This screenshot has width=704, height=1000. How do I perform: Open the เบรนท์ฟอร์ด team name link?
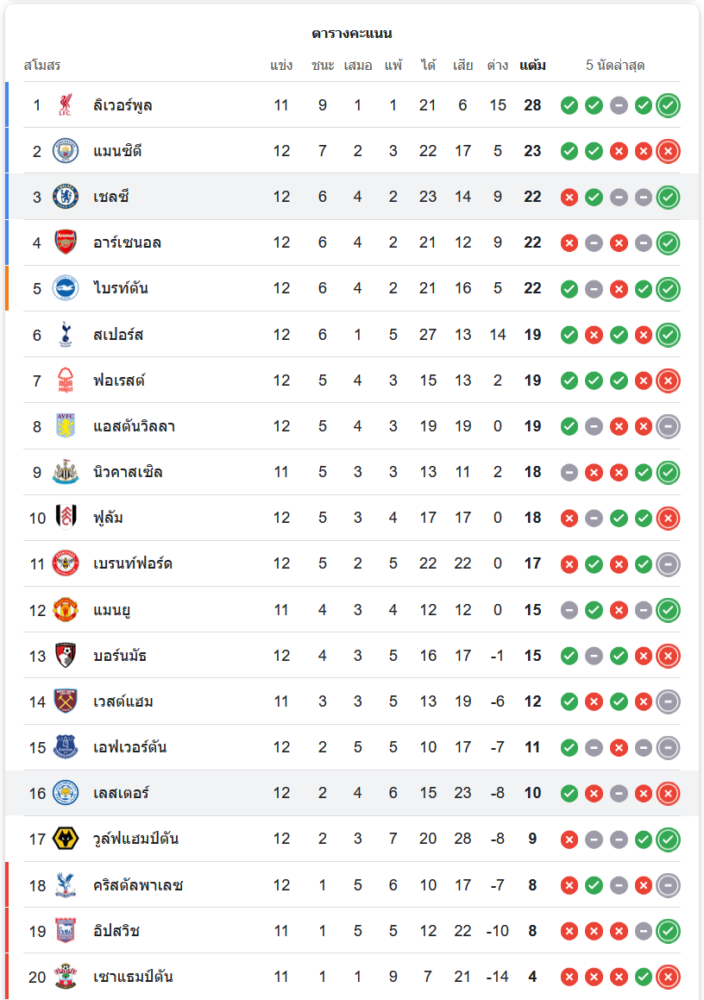point(133,564)
